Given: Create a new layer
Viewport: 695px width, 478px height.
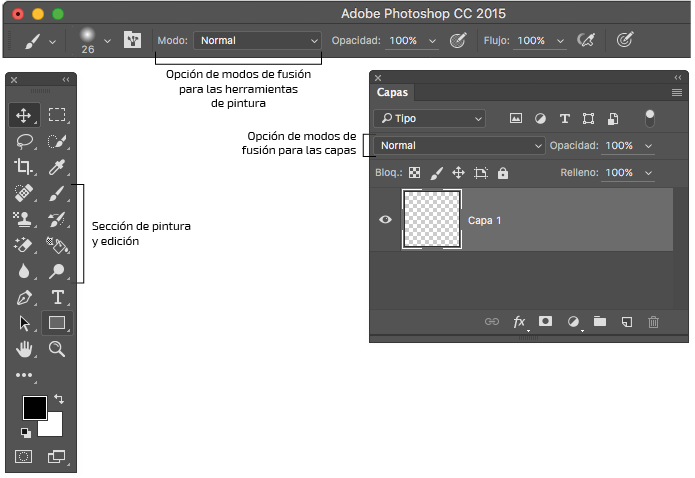Looking at the screenshot, I should [x=627, y=321].
